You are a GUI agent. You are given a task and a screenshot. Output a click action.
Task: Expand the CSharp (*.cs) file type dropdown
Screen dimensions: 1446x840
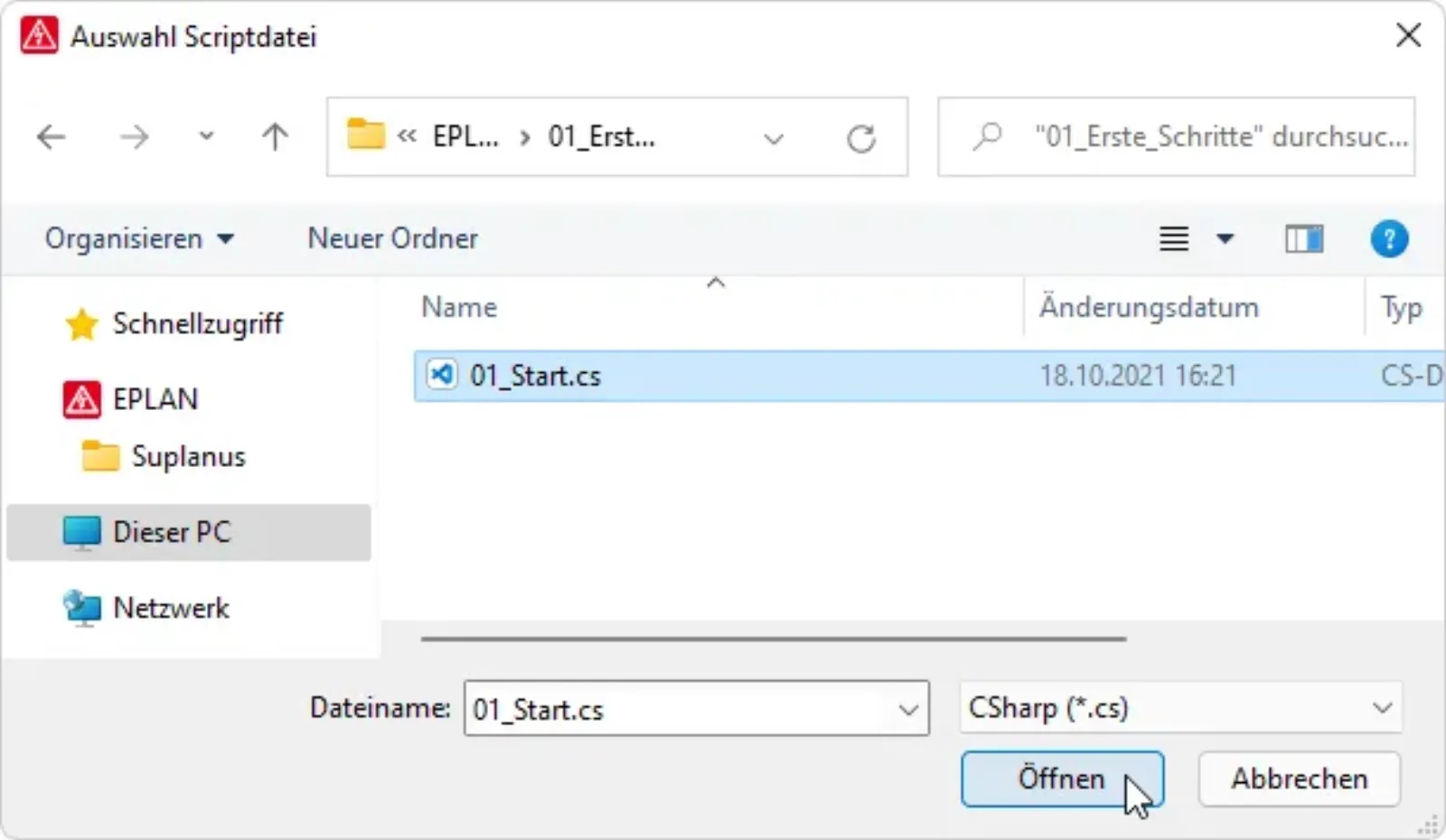click(1180, 707)
